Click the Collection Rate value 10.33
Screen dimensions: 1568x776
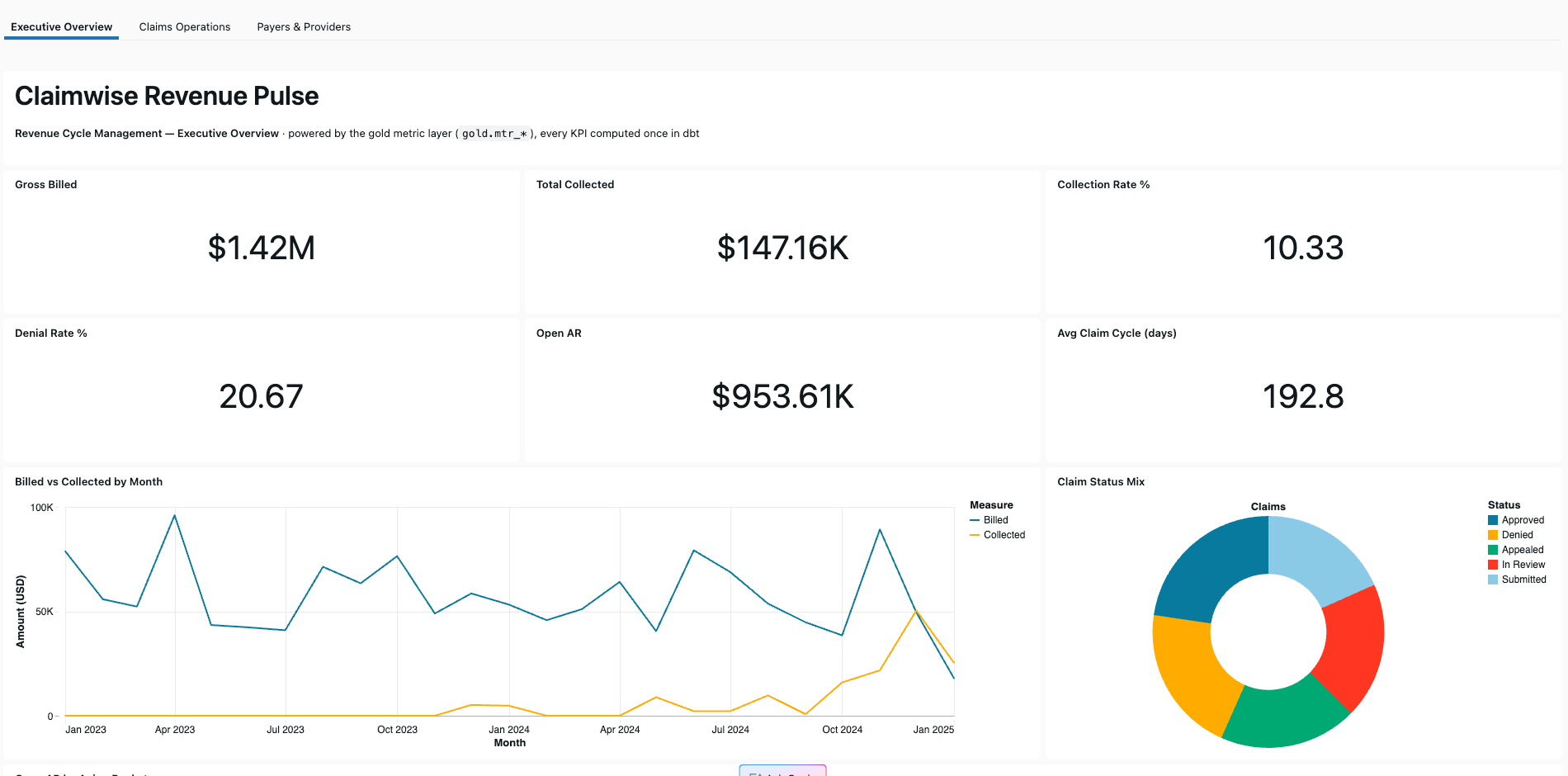tap(1303, 248)
